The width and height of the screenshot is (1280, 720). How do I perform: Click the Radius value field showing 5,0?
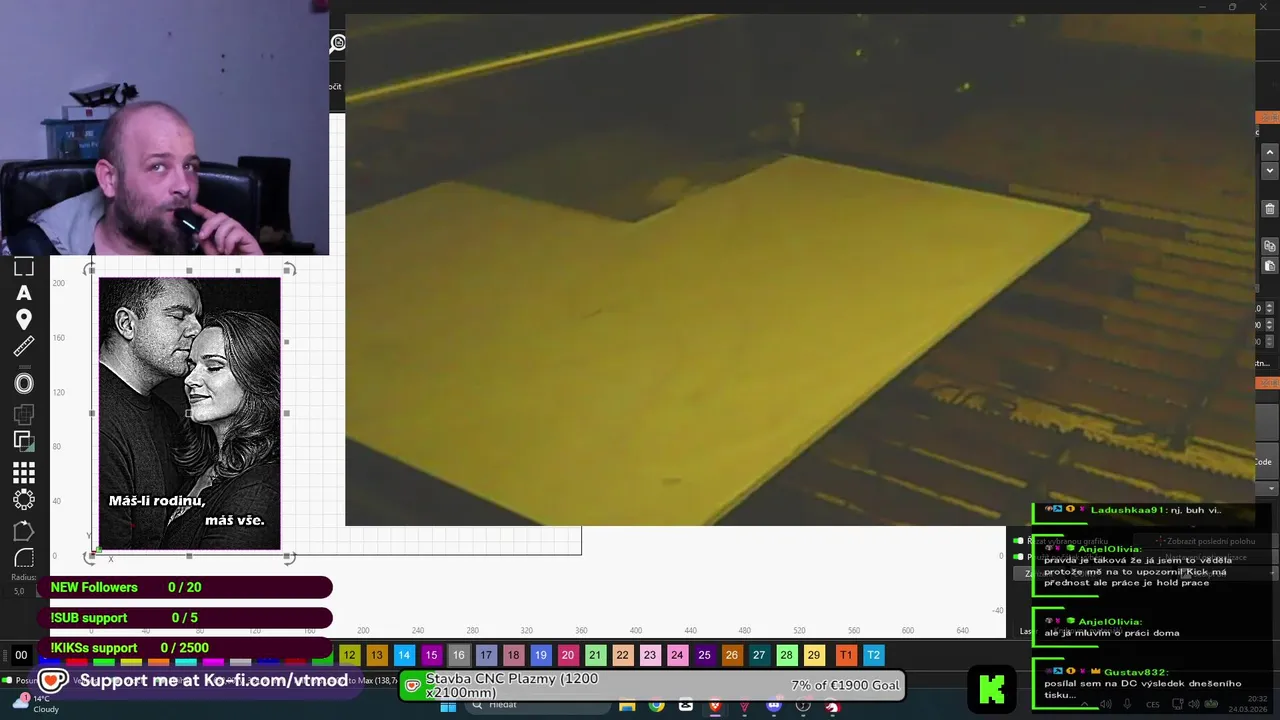coord(19,591)
